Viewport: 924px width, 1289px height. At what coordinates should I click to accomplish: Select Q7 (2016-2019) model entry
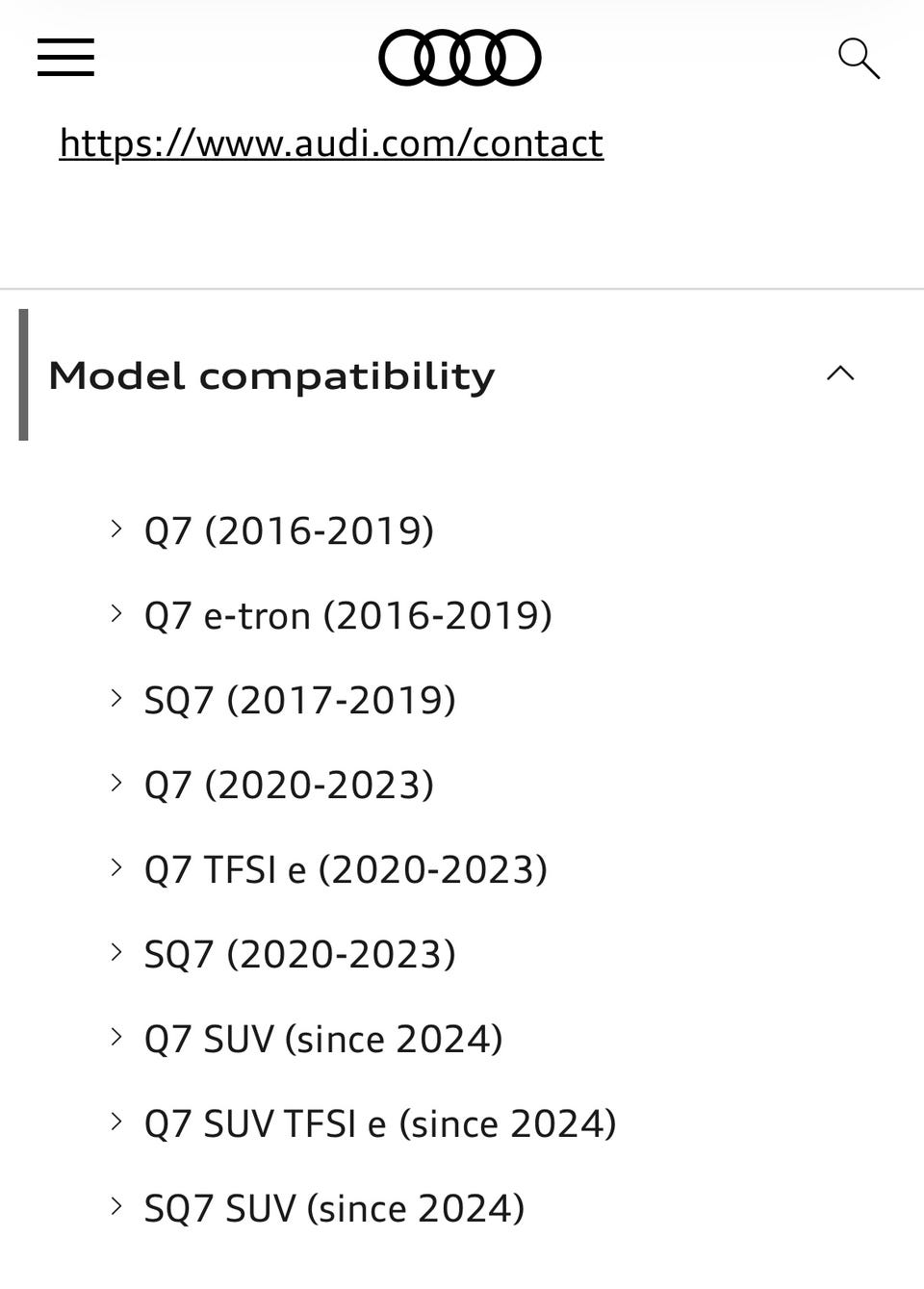[x=289, y=530]
